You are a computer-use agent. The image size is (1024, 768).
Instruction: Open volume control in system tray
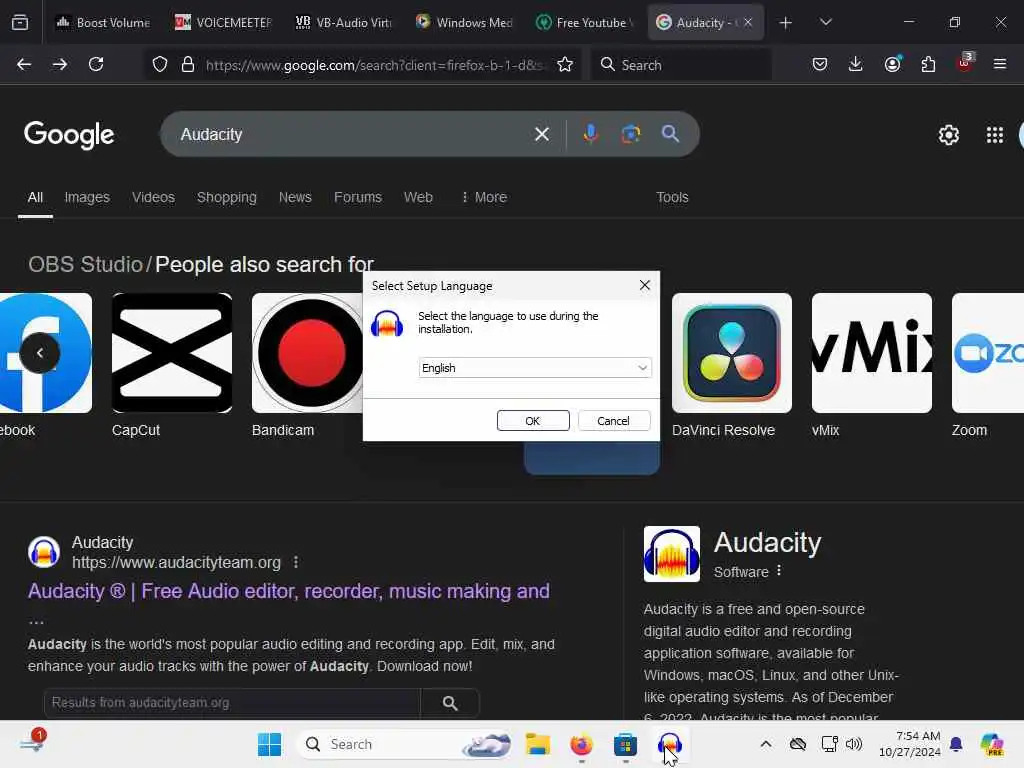pyautogui.click(x=854, y=744)
